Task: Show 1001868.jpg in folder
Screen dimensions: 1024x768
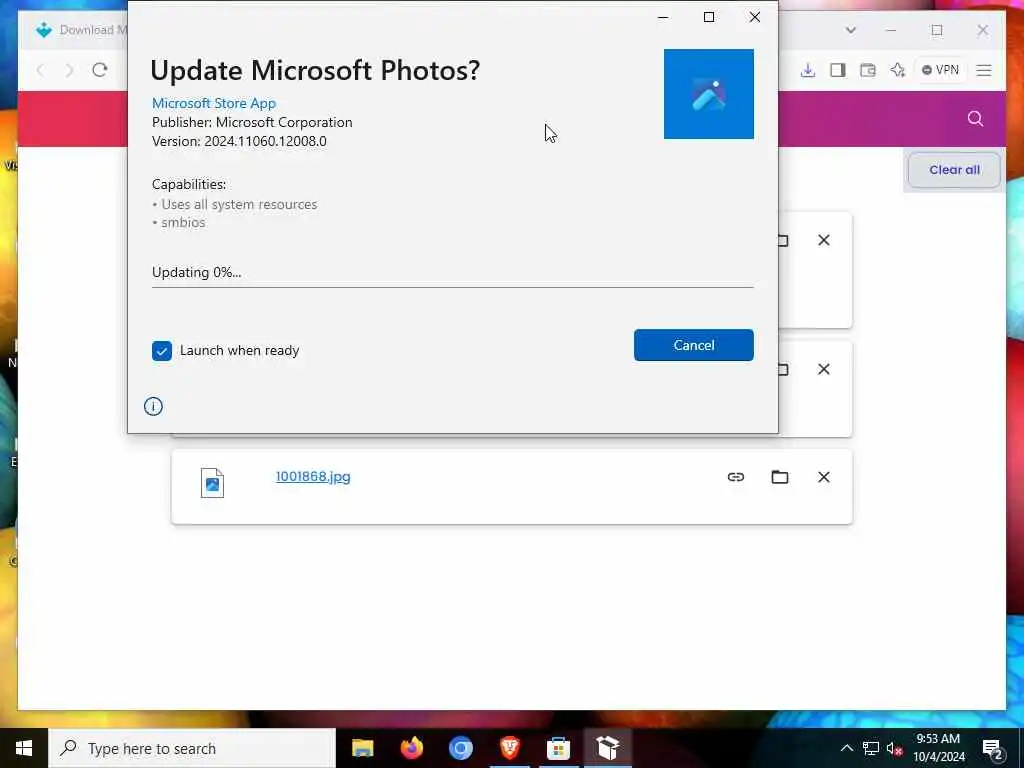Action: click(x=780, y=477)
